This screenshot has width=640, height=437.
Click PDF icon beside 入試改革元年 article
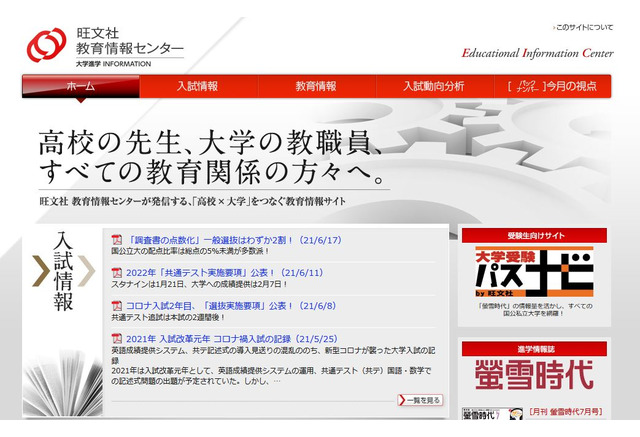116,338
